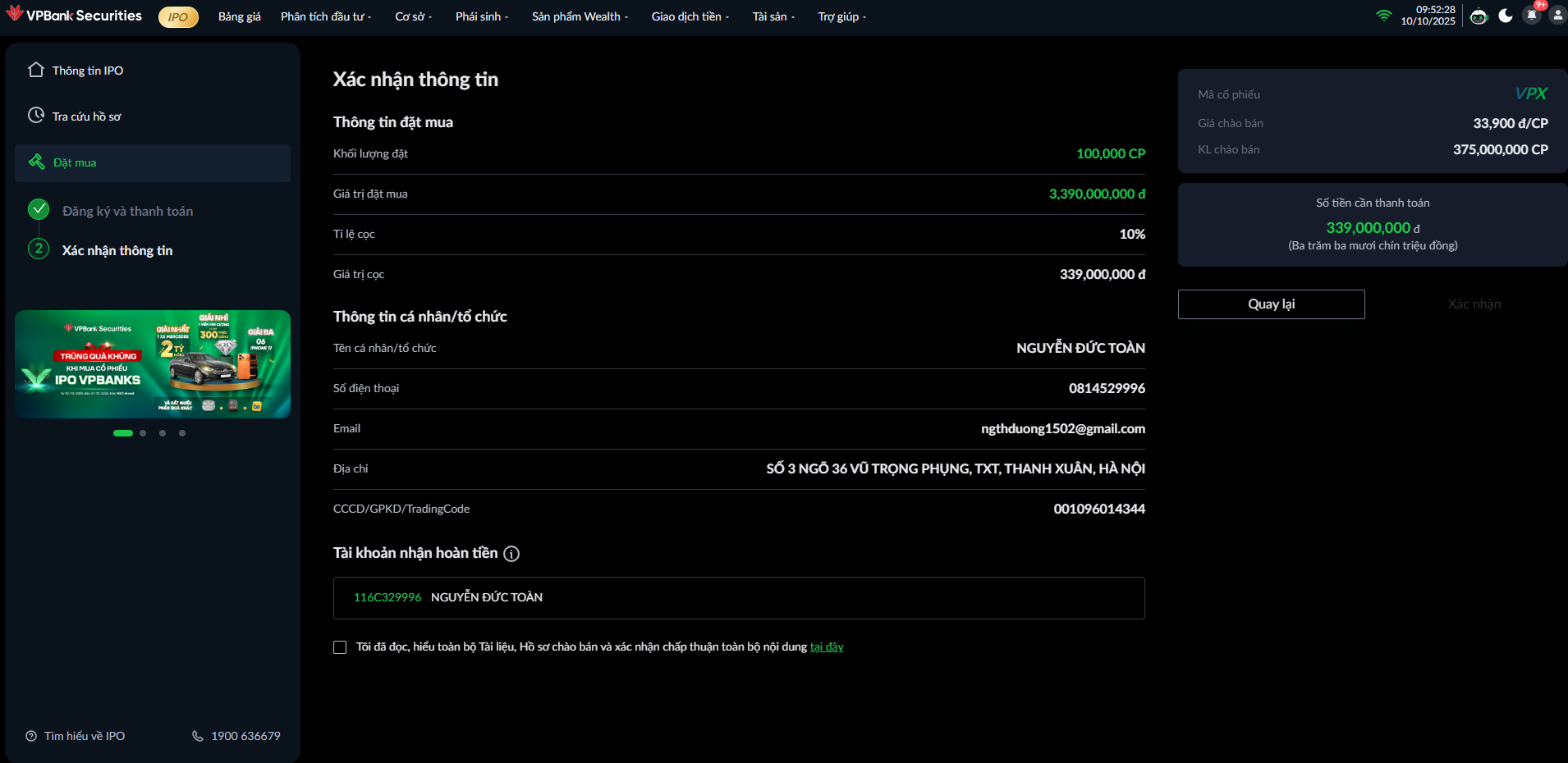
Task: Go to Thông tin IPO sidebar item
Action: point(87,71)
